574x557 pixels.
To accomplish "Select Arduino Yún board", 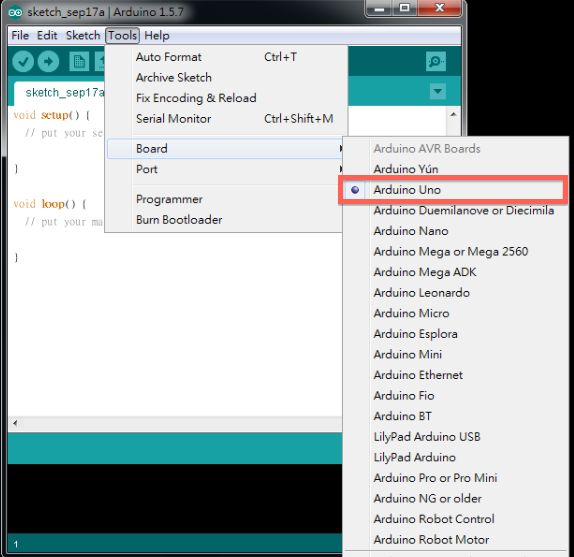I will click(x=455, y=169).
